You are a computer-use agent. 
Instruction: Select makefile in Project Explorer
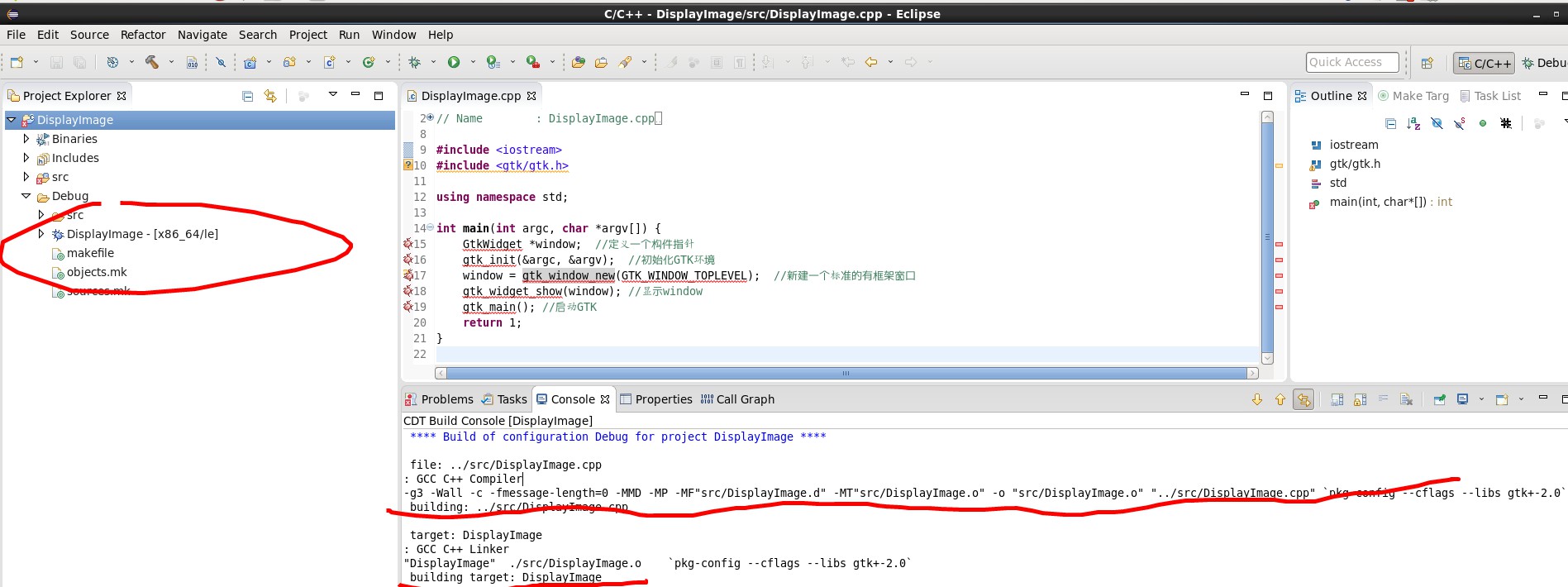[90, 253]
